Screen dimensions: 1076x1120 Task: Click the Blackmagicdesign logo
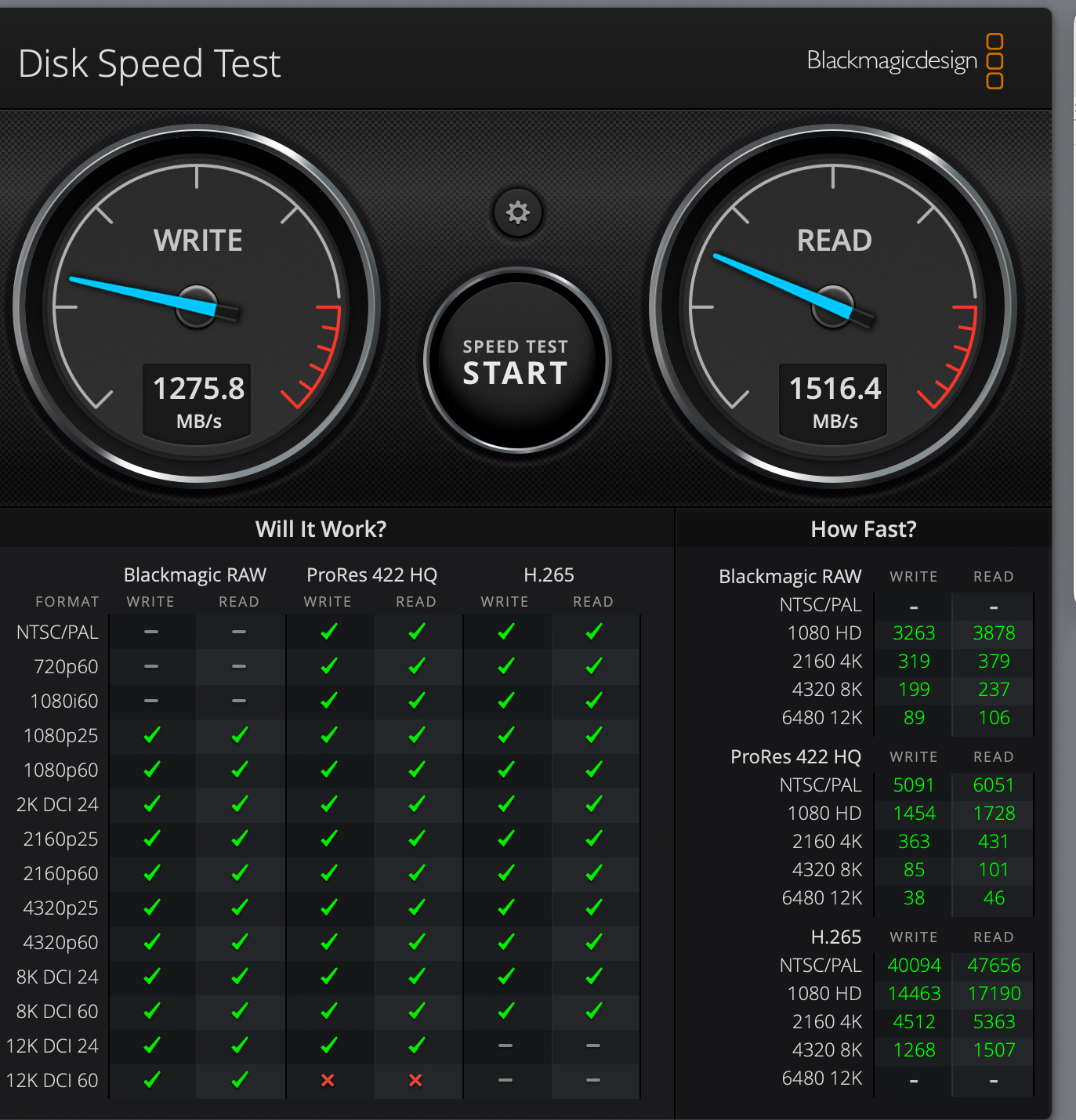point(904,61)
